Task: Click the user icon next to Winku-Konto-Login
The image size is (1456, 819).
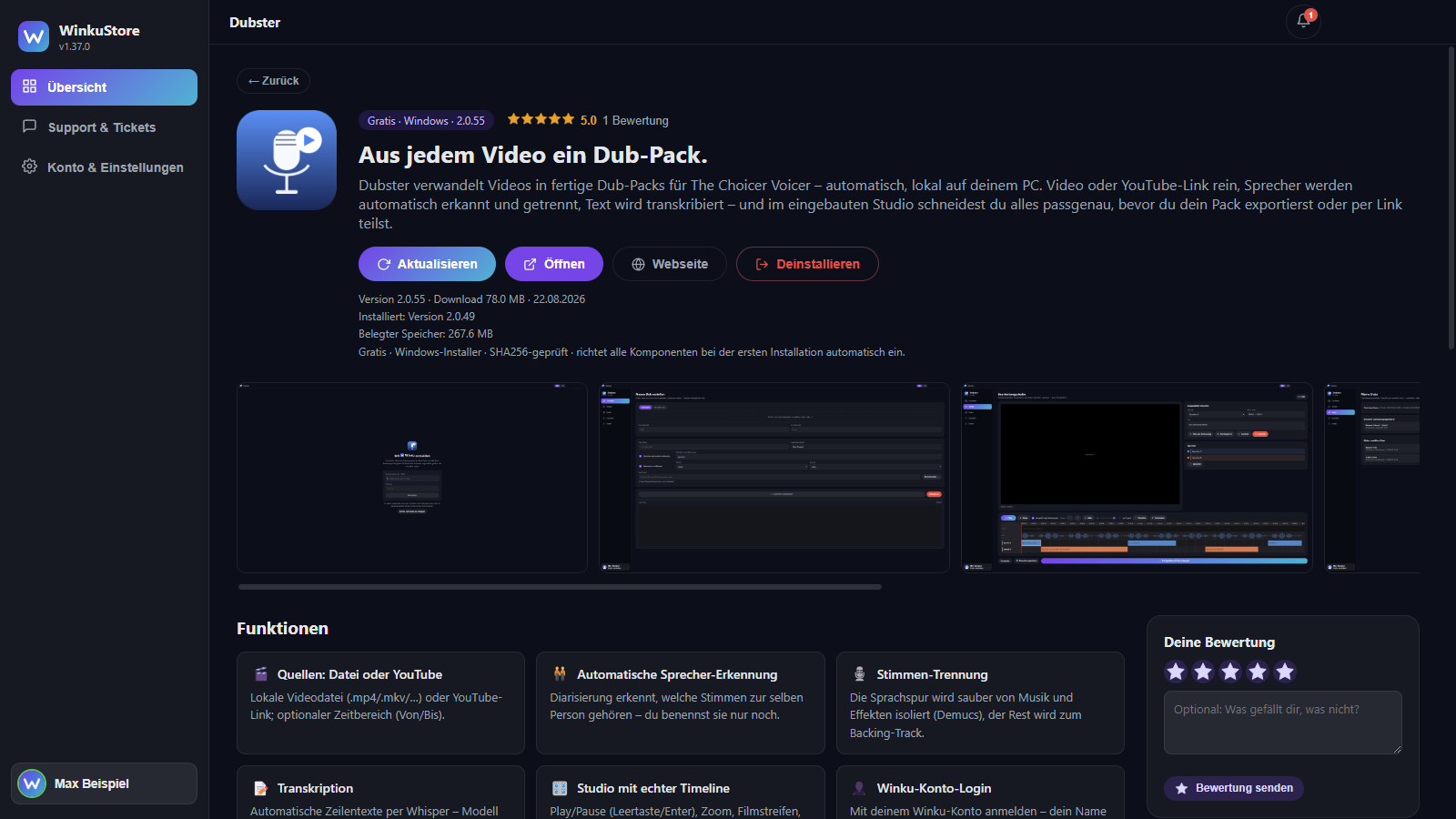Action: 859,788
